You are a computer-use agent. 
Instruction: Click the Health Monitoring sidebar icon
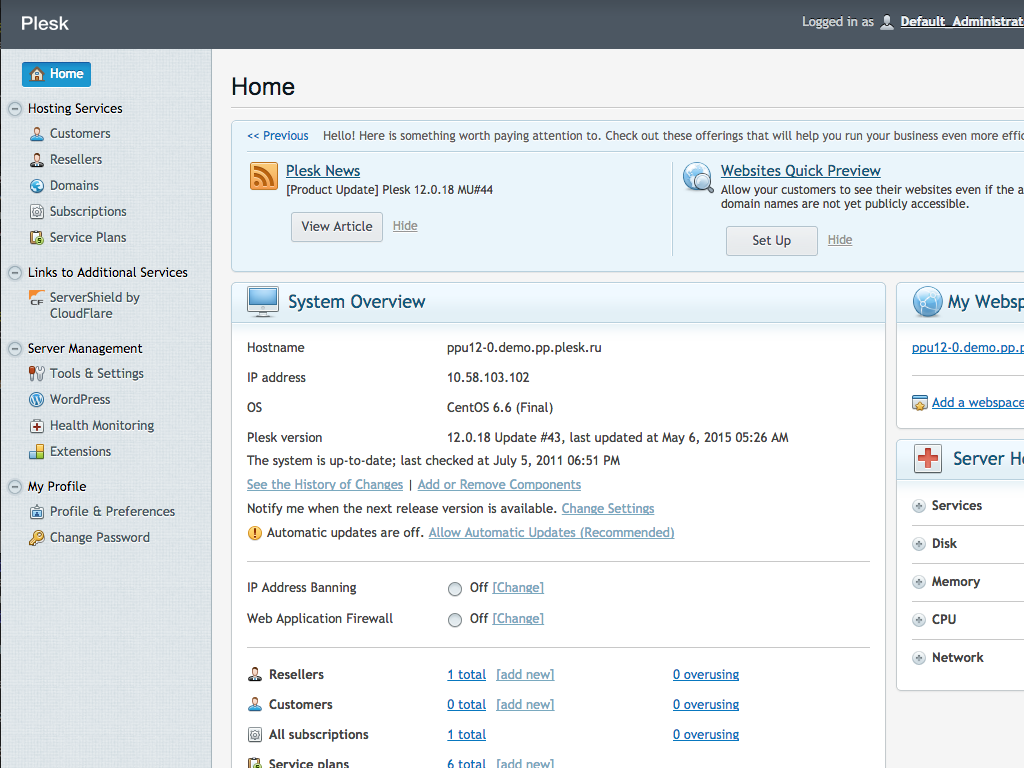click(37, 426)
